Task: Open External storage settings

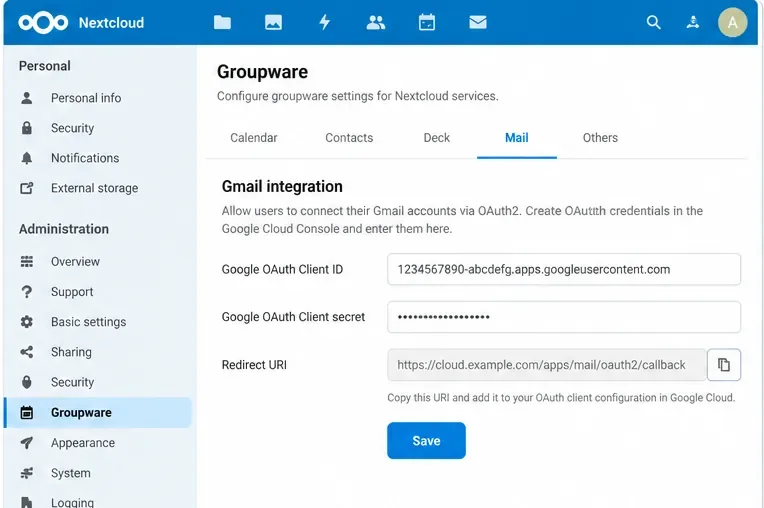Action: (x=97, y=188)
